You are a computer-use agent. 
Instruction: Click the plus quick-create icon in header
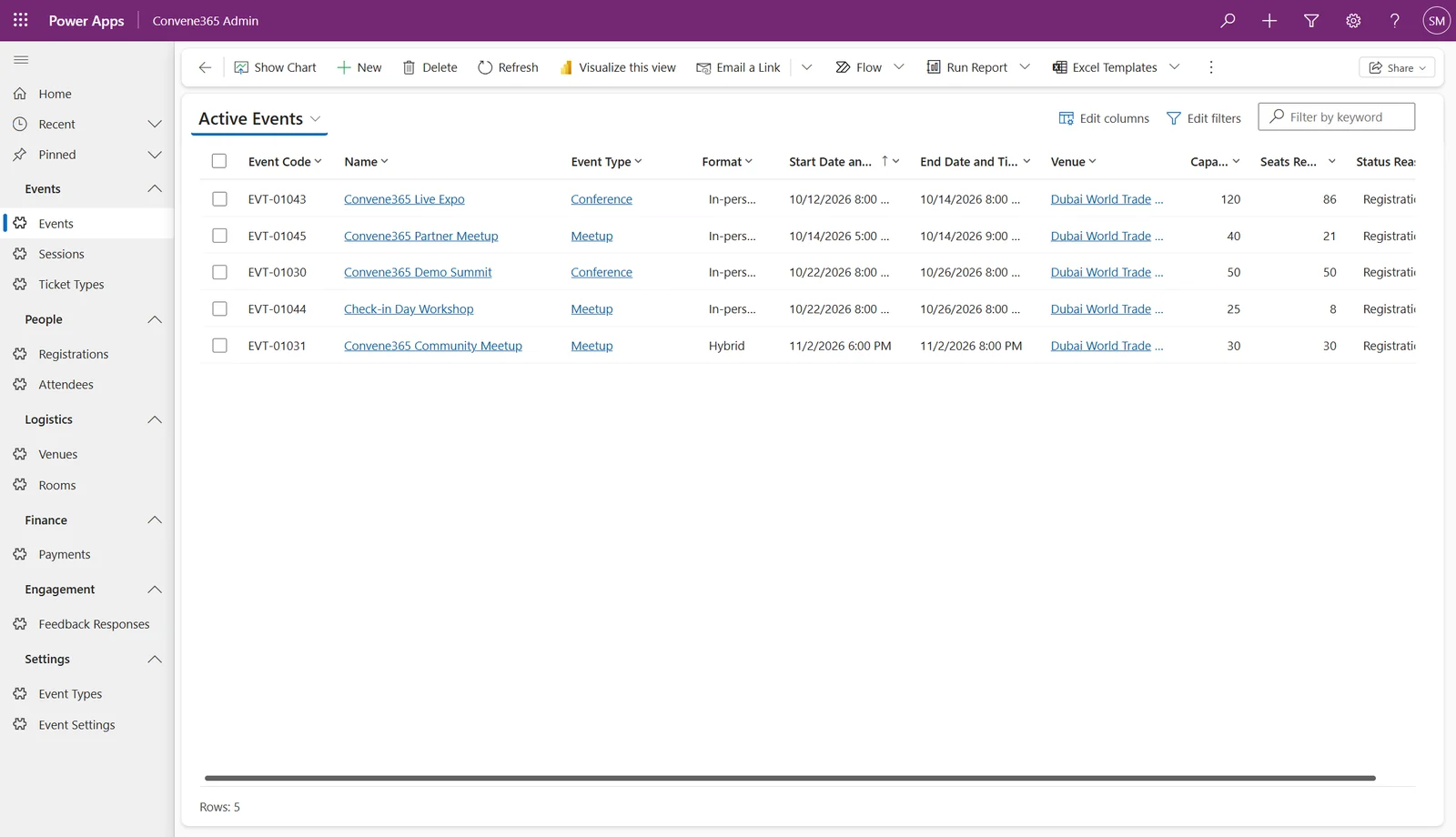(1269, 20)
